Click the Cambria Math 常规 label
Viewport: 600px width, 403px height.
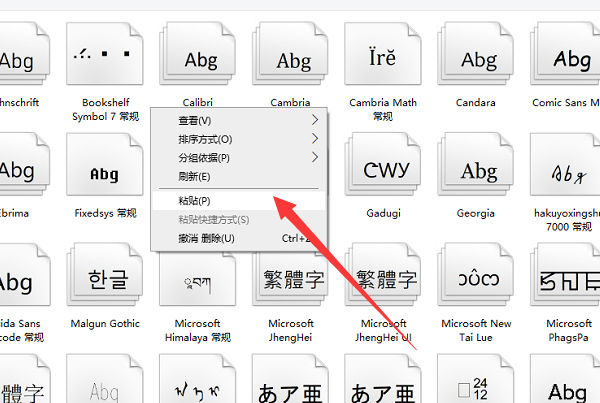click(x=383, y=109)
